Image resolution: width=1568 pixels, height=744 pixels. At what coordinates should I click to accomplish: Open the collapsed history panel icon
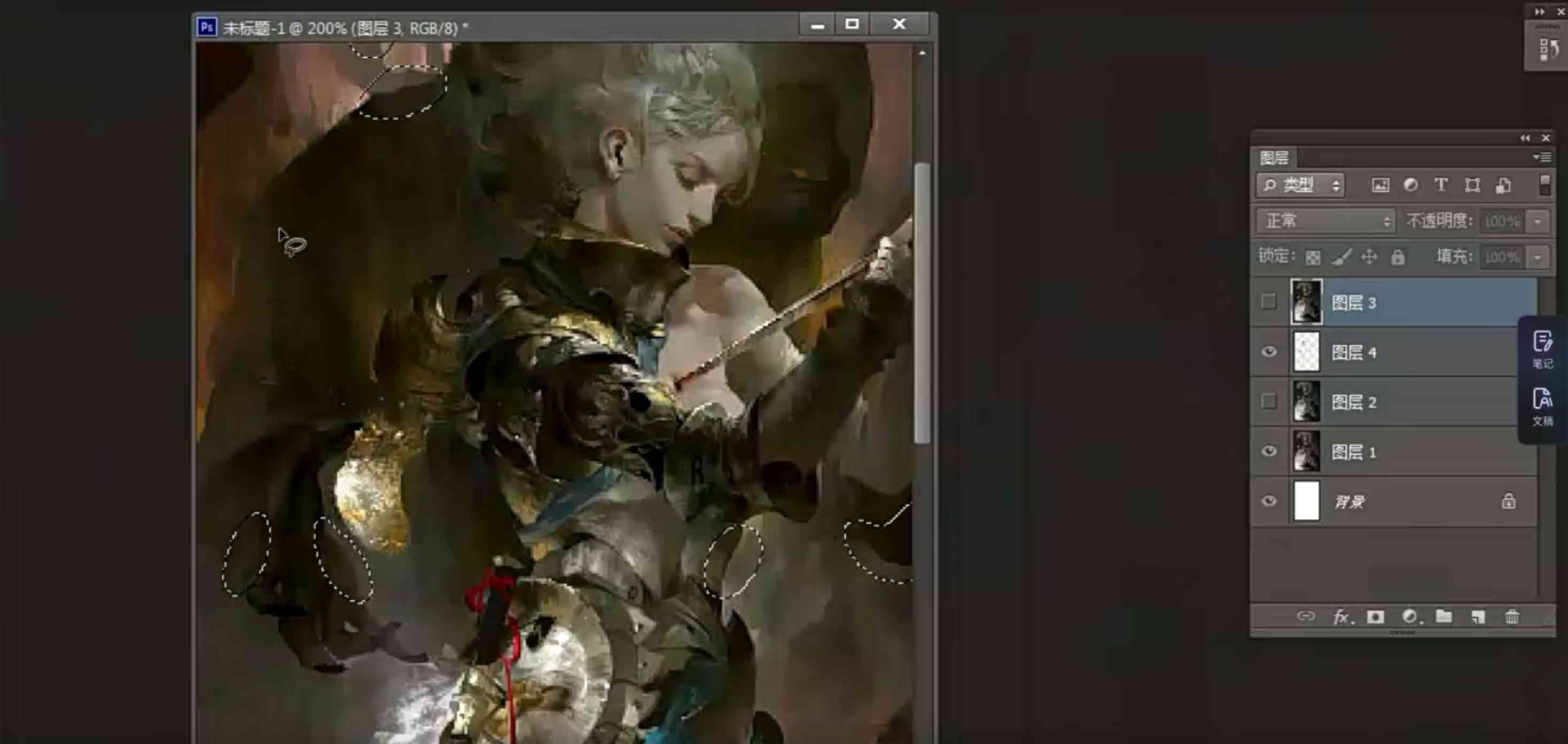point(1549,49)
